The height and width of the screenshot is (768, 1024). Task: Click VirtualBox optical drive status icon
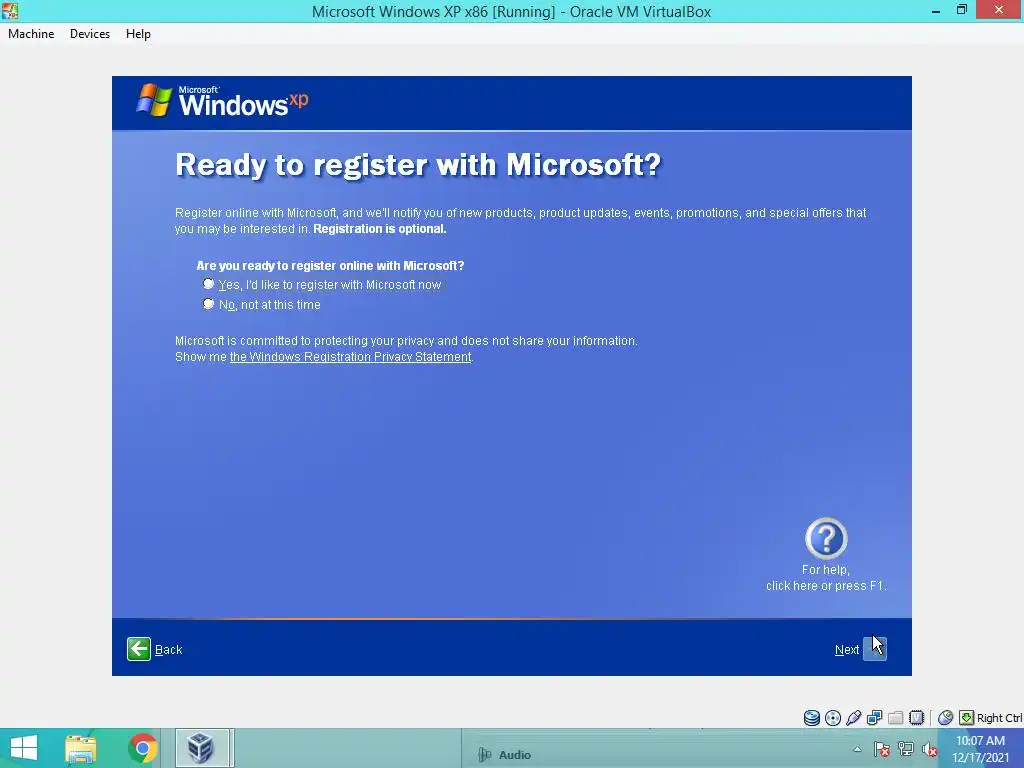[x=833, y=718]
